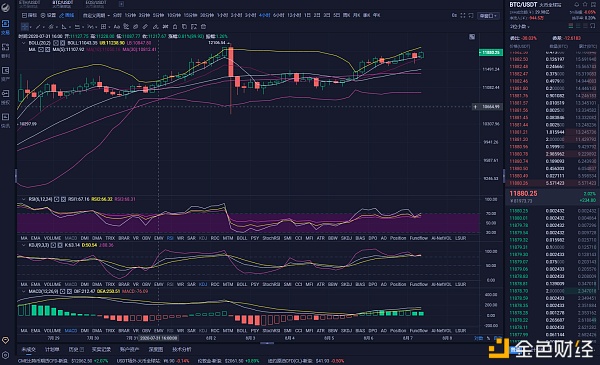The image size is (600, 365).
Task: Collapse the BOLL indicator legend chevron
Action: coord(24,43)
